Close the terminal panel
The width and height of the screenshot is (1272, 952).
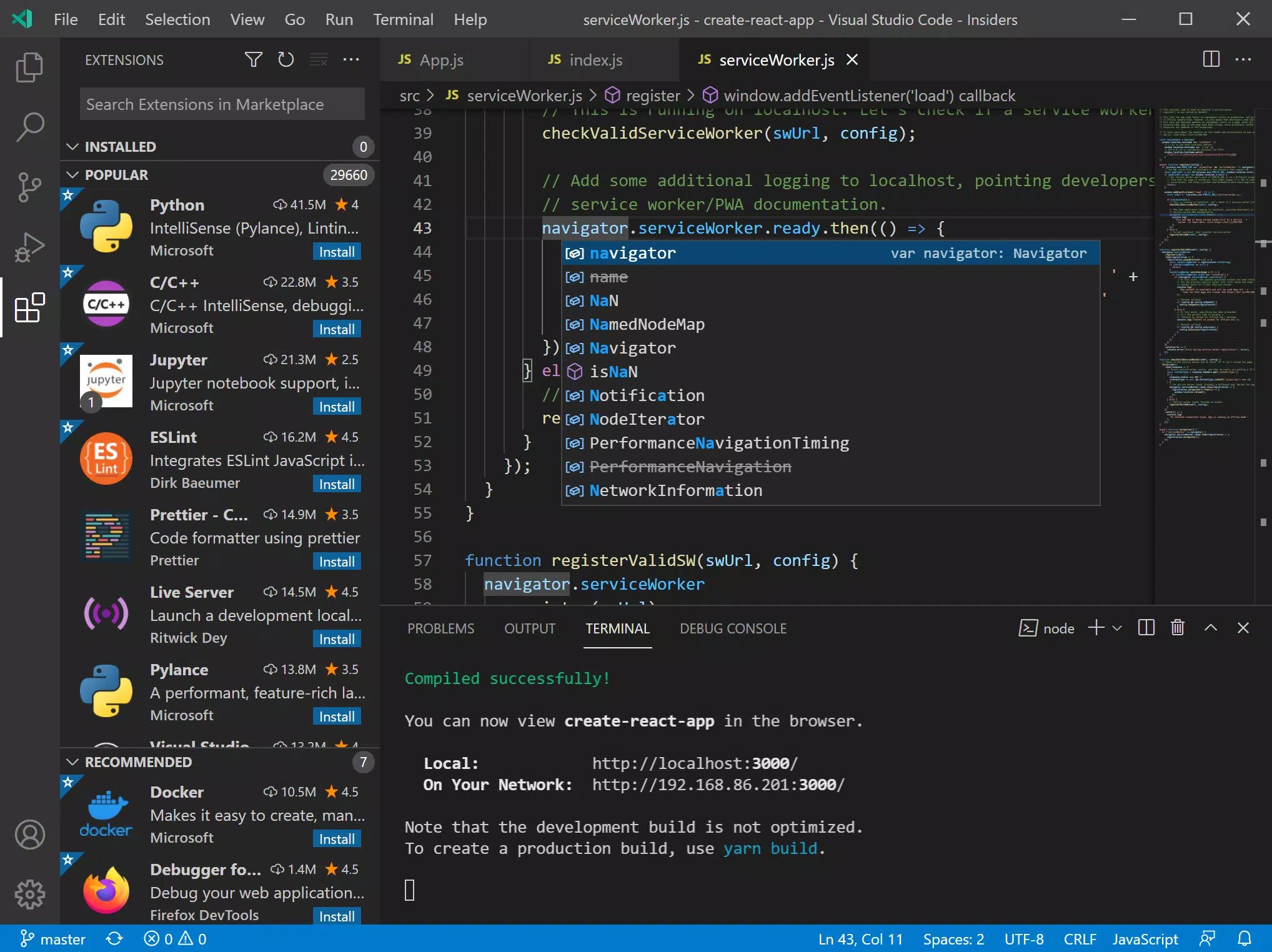tap(1243, 628)
